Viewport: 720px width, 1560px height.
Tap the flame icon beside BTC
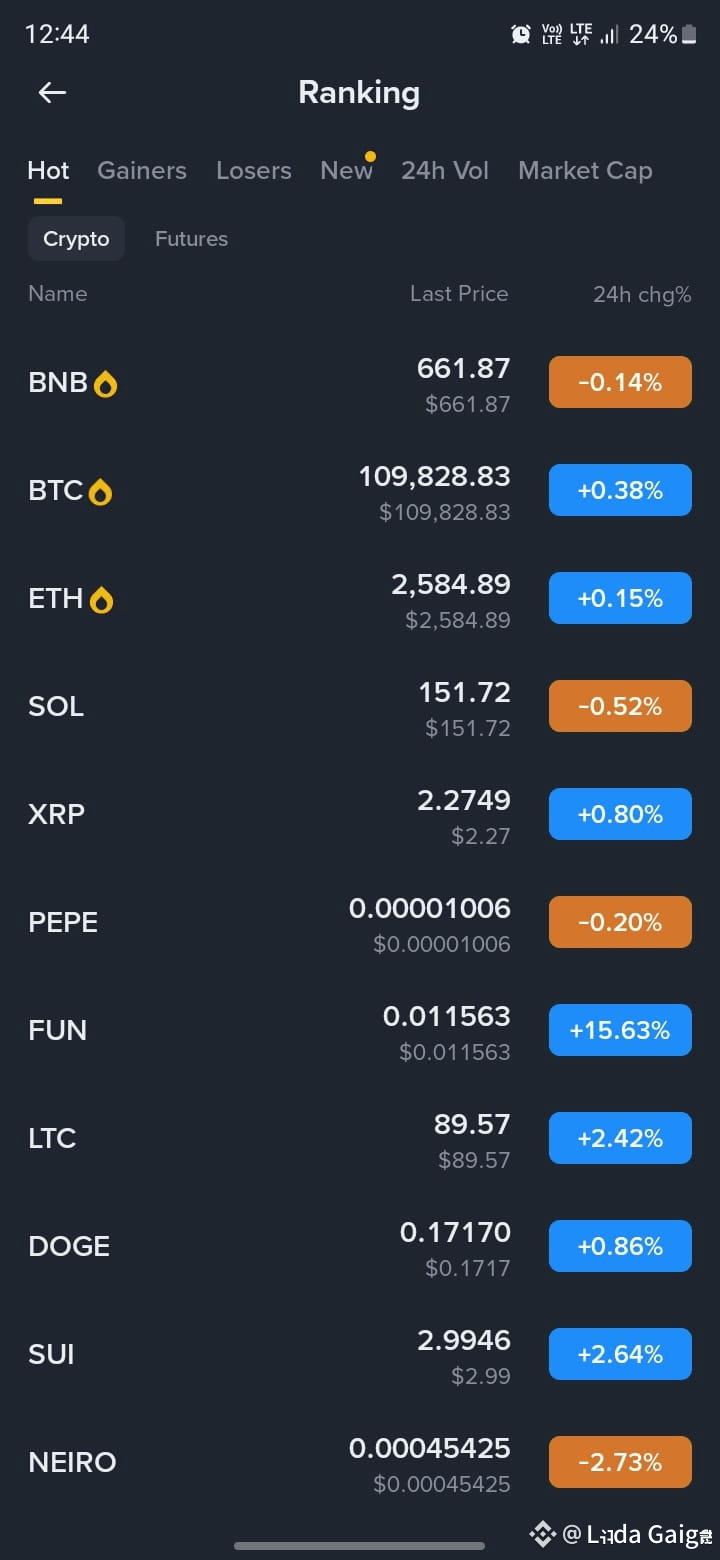pos(100,492)
